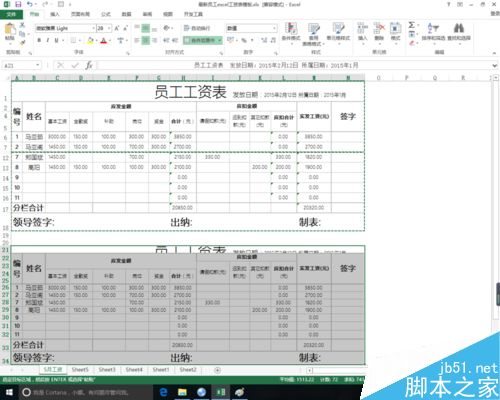Open File Explorer from taskbar
The height and width of the screenshot is (400, 500).
click(x=182, y=392)
